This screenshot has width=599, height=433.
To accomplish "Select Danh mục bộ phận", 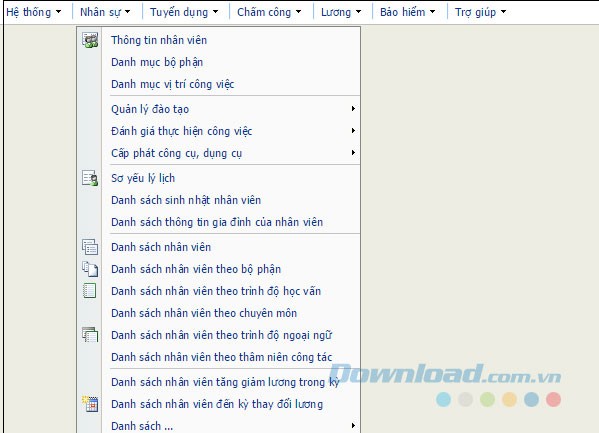I will (157, 62).
